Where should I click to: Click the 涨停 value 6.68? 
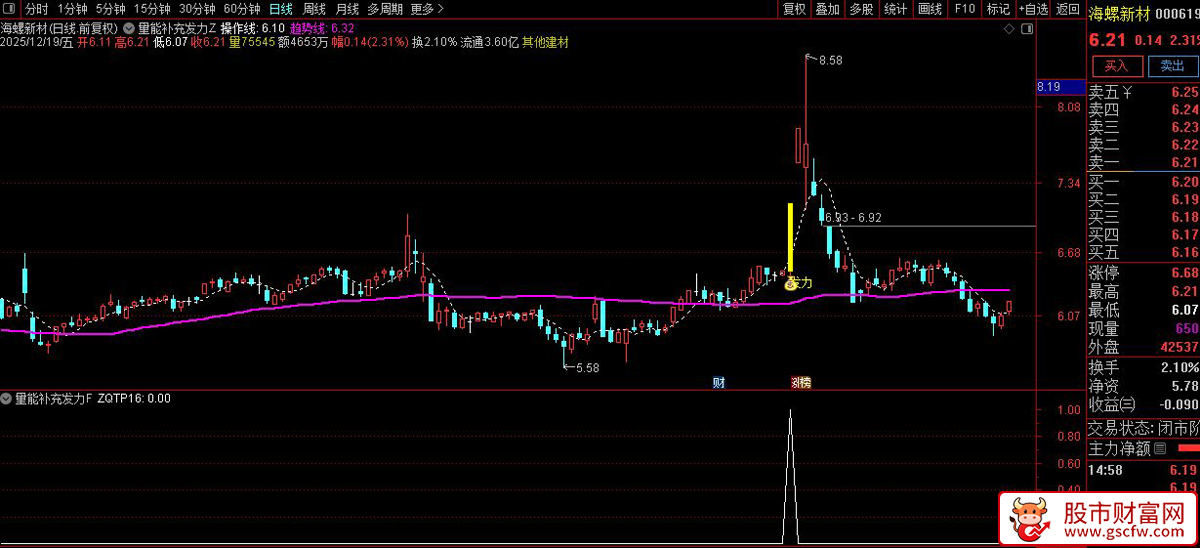point(1184,273)
